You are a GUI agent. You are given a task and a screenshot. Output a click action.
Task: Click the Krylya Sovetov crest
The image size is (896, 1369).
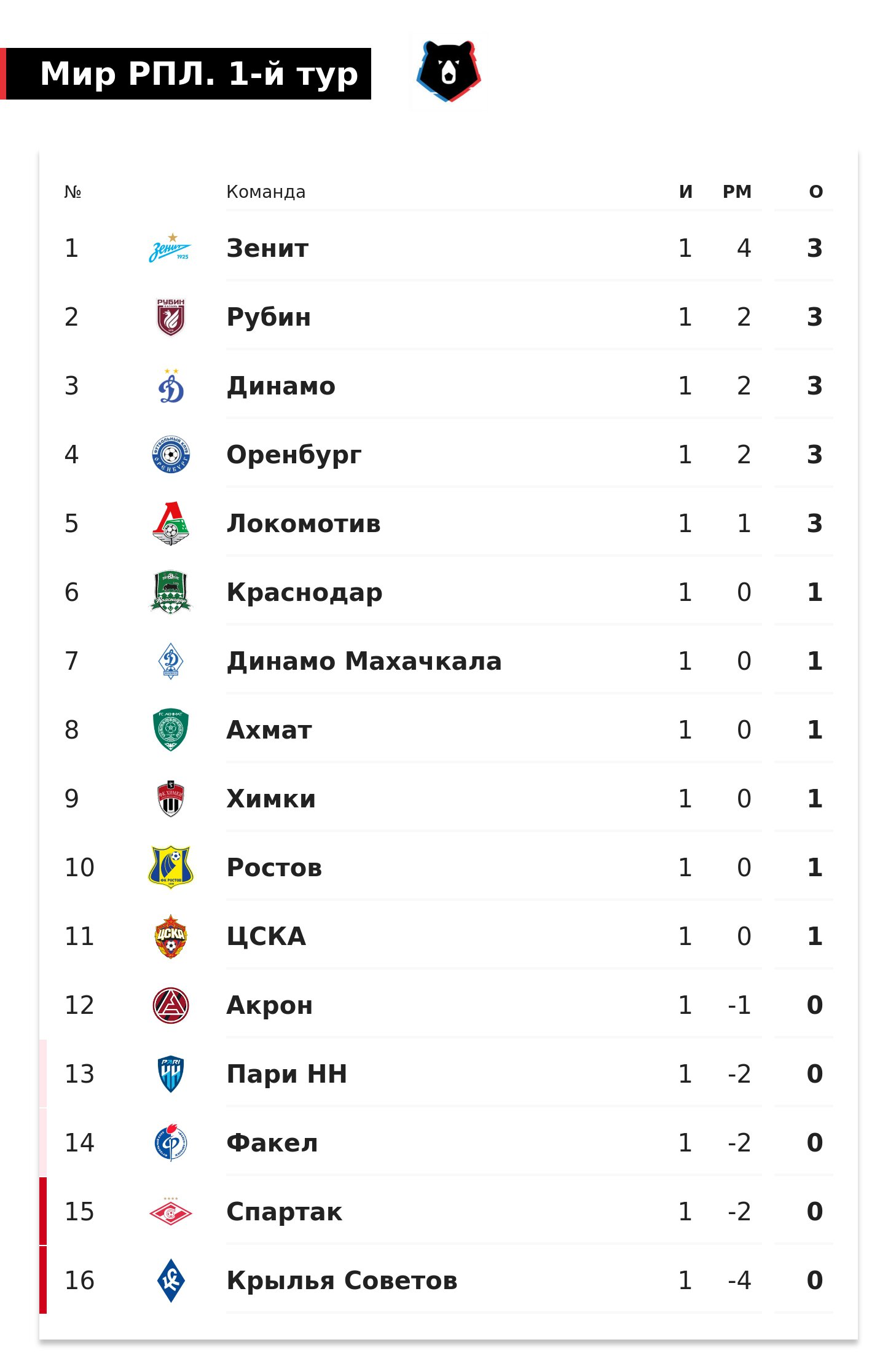pos(171,1280)
